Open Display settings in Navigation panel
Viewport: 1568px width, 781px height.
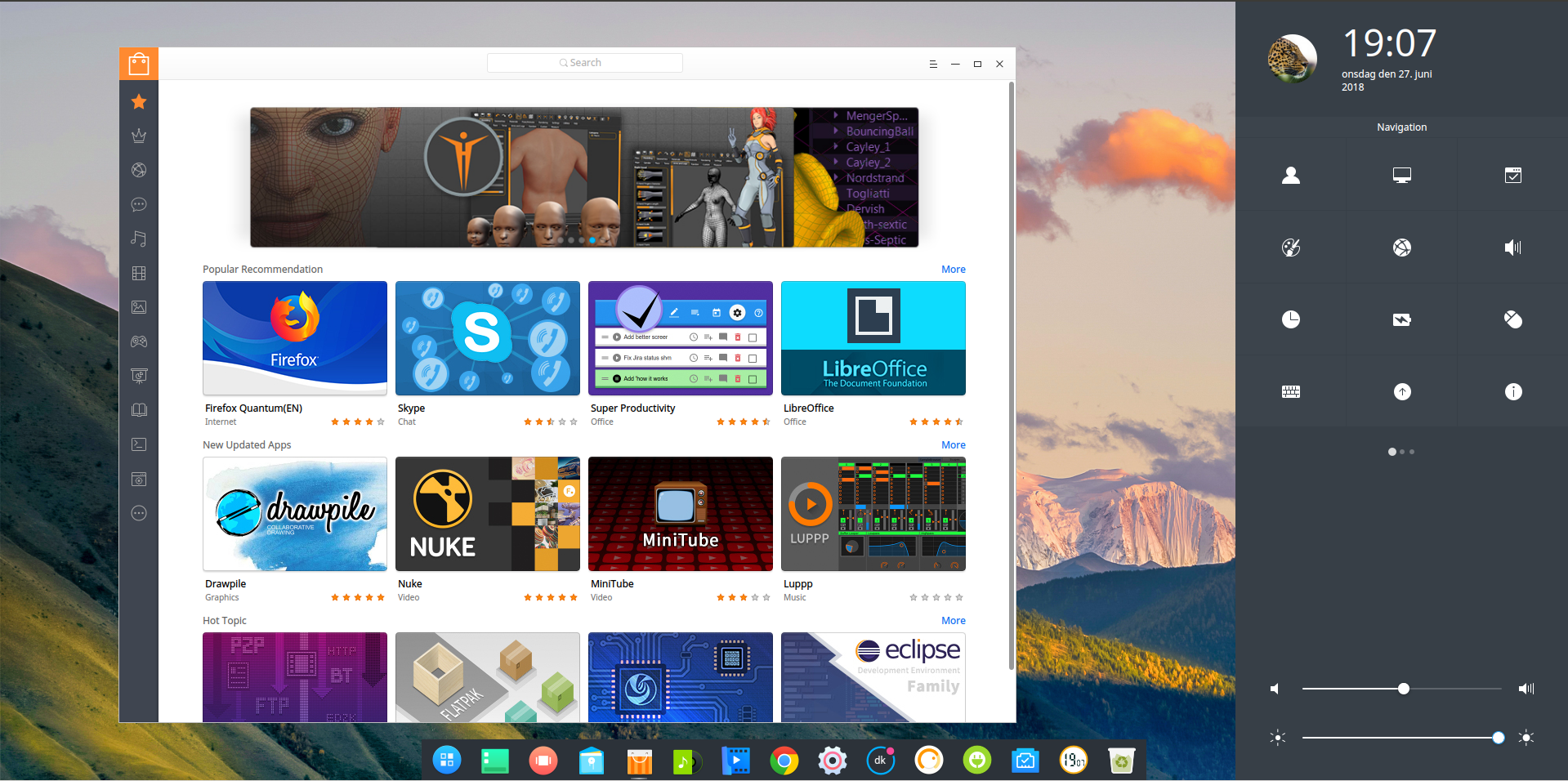pyautogui.click(x=1402, y=176)
